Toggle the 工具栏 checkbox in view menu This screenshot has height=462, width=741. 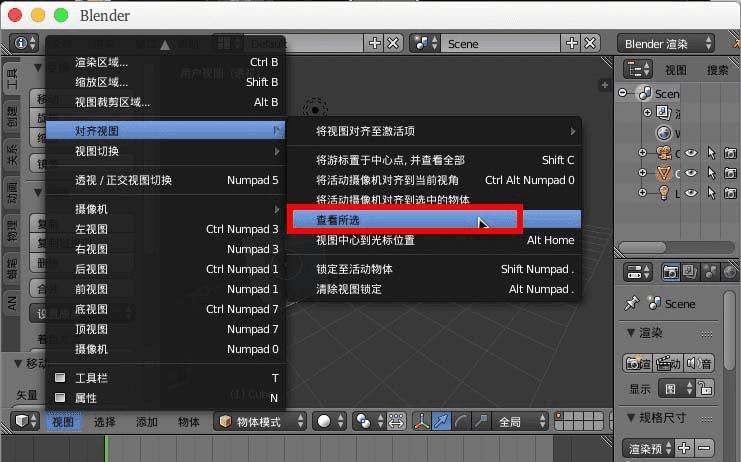60,377
